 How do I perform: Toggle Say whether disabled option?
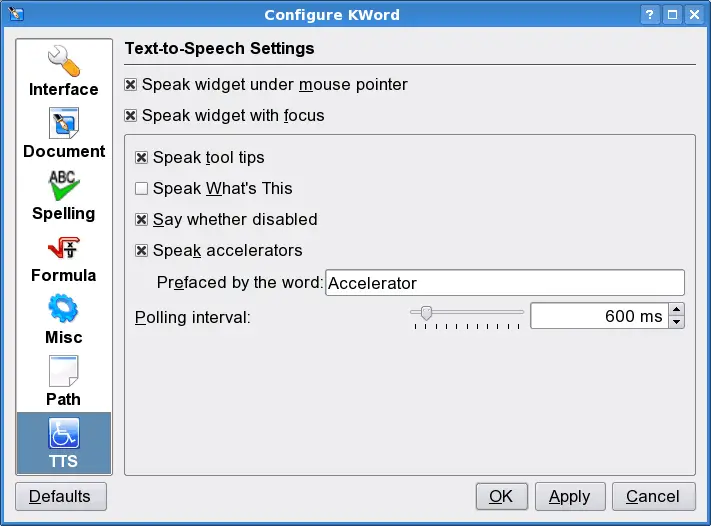click(x=142, y=219)
